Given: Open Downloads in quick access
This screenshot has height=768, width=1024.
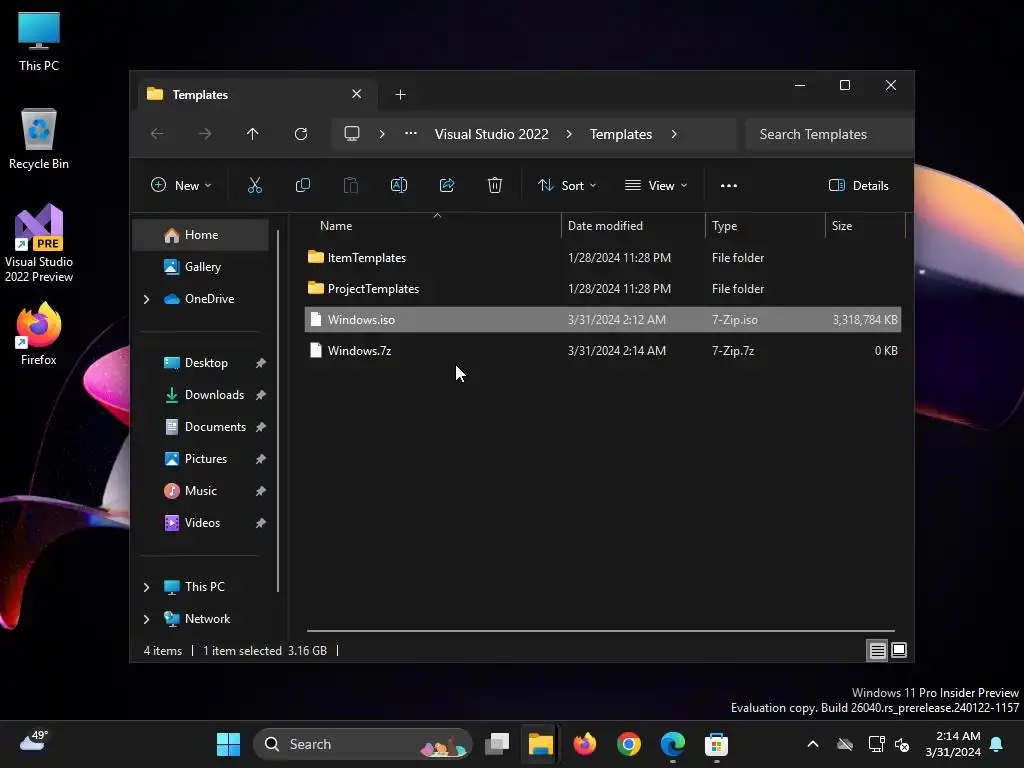Looking at the screenshot, I should coord(201,395).
